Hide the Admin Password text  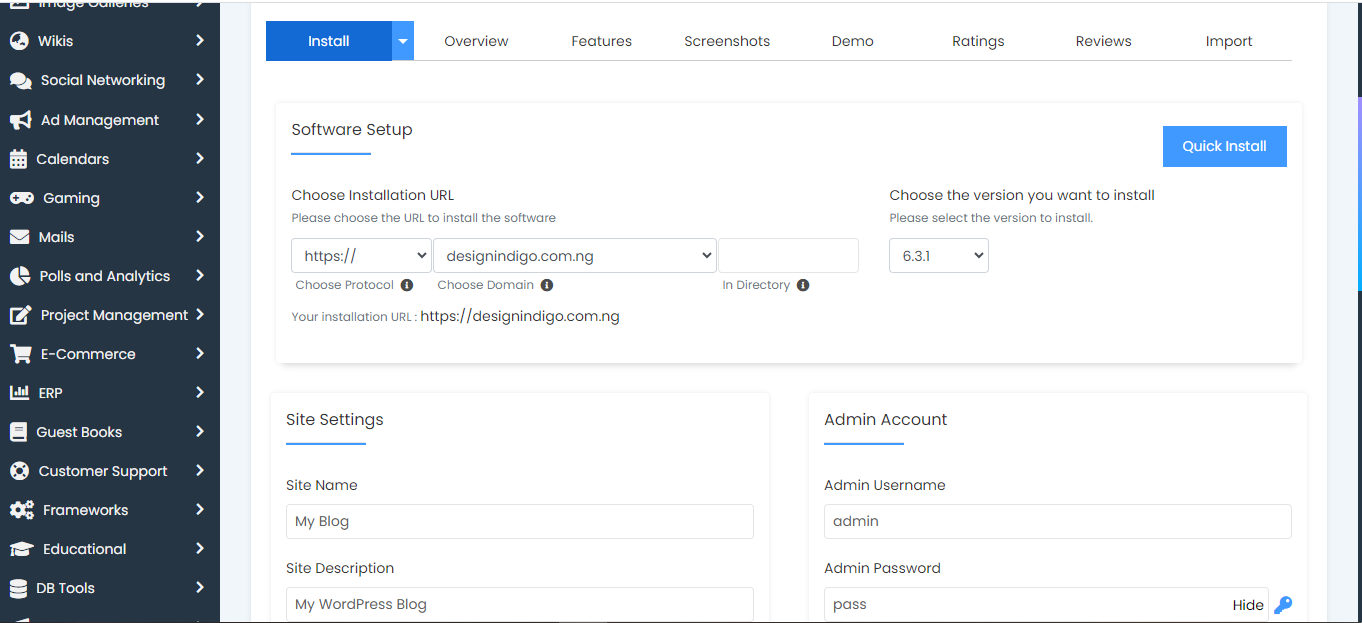click(x=1248, y=604)
